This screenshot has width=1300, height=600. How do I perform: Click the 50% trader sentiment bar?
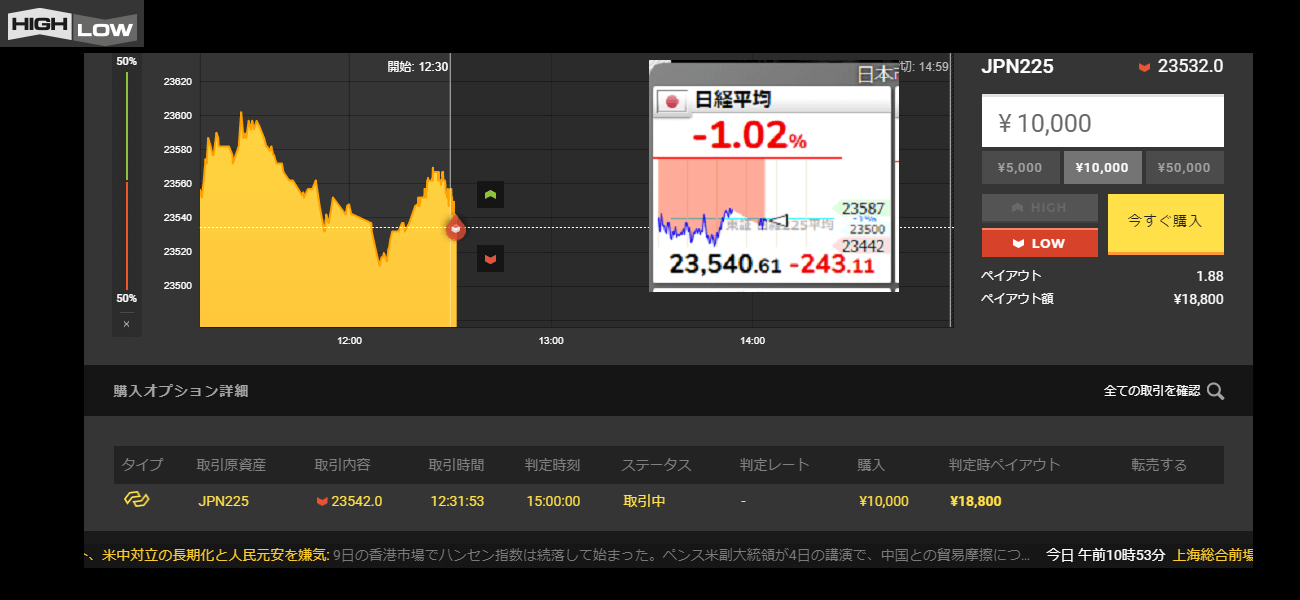[126, 180]
